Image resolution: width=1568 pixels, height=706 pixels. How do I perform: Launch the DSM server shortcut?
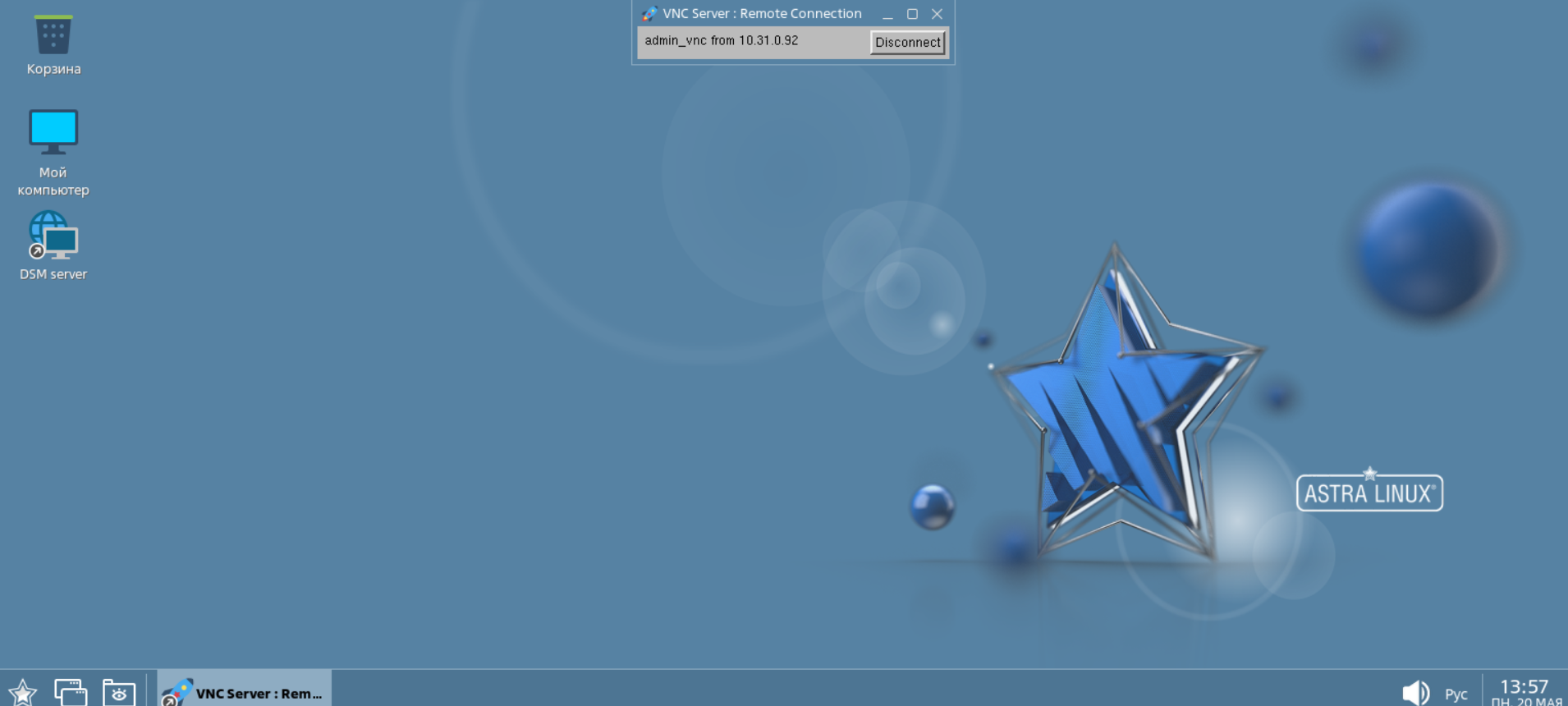(53, 236)
